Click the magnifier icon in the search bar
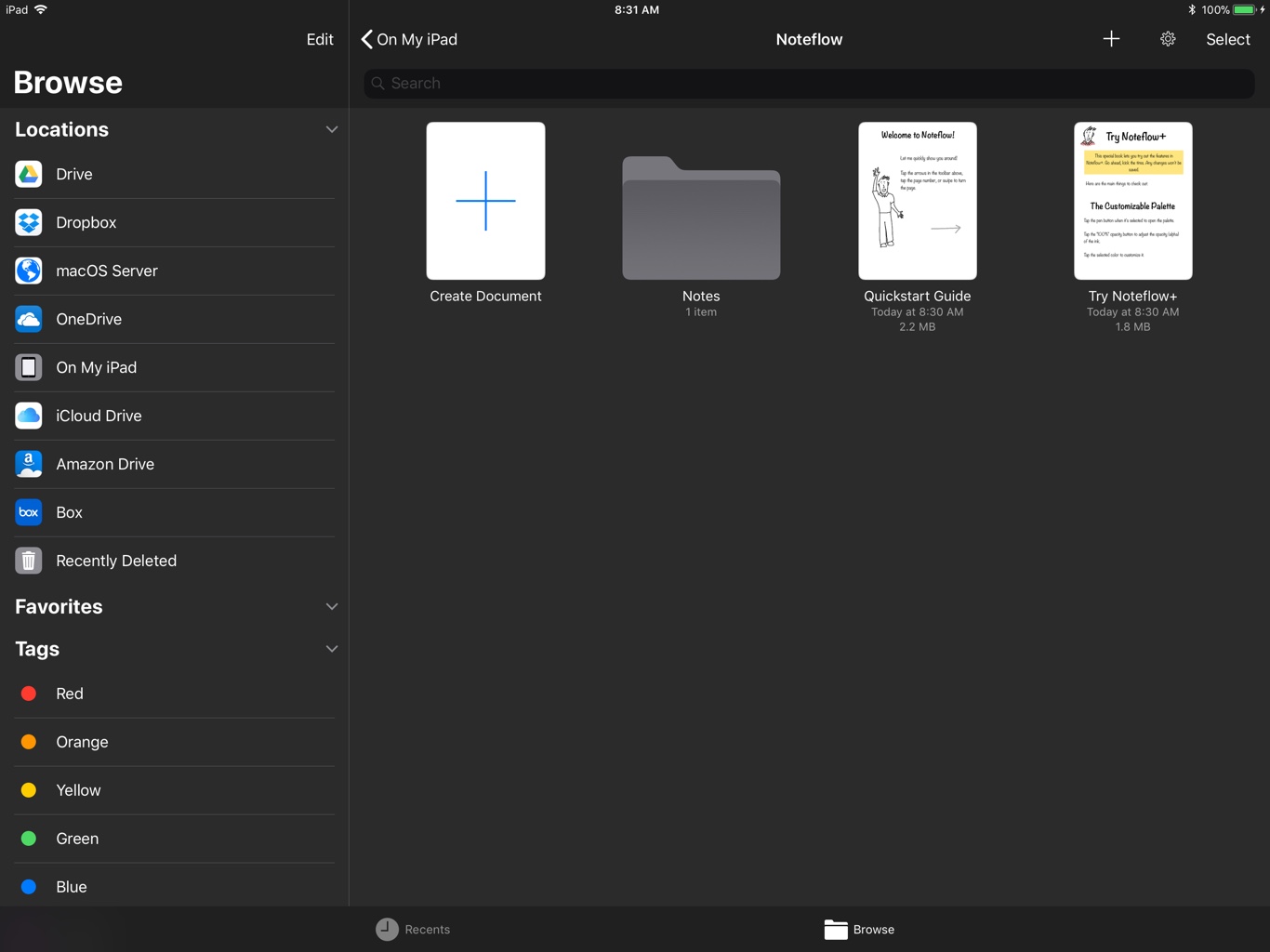The width and height of the screenshot is (1270, 952). 377,84
